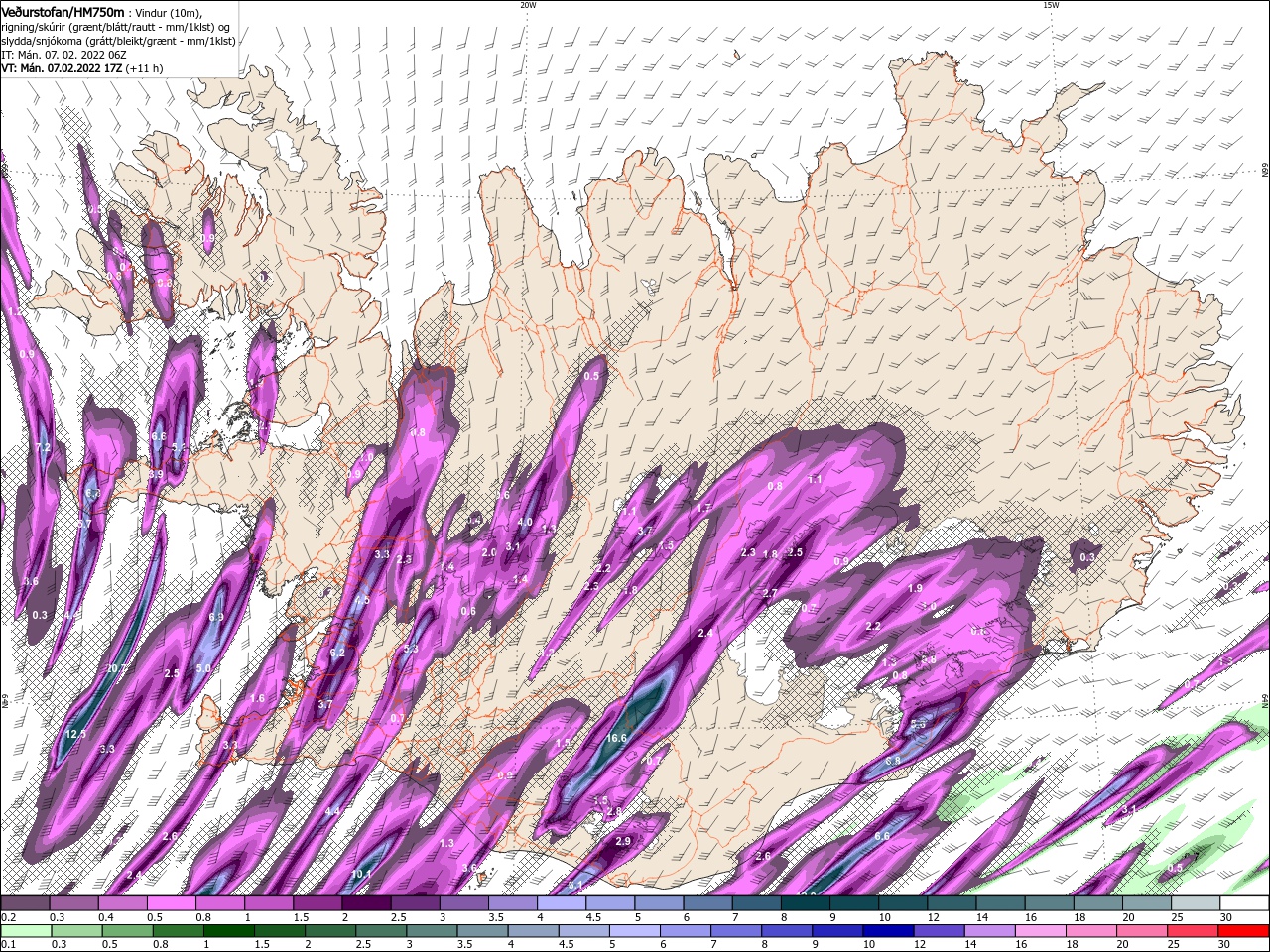Image resolution: width=1270 pixels, height=952 pixels.
Task: Pick the rain scale swatch starting at 4
Action: pyautogui.click(x=535, y=930)
